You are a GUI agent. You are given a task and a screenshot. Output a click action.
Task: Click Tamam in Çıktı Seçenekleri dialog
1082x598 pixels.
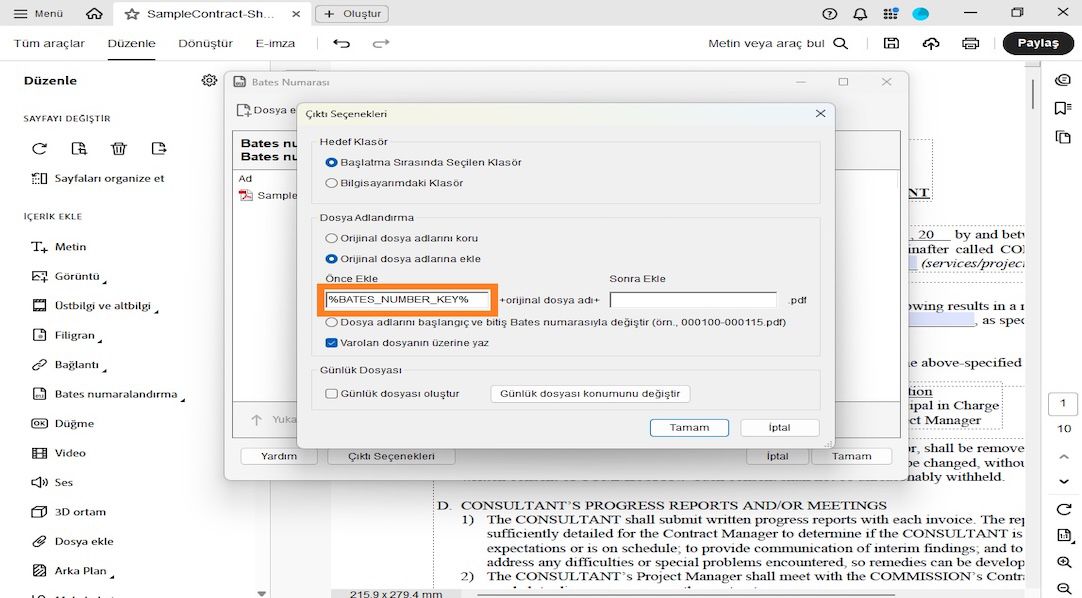(689, 428)
